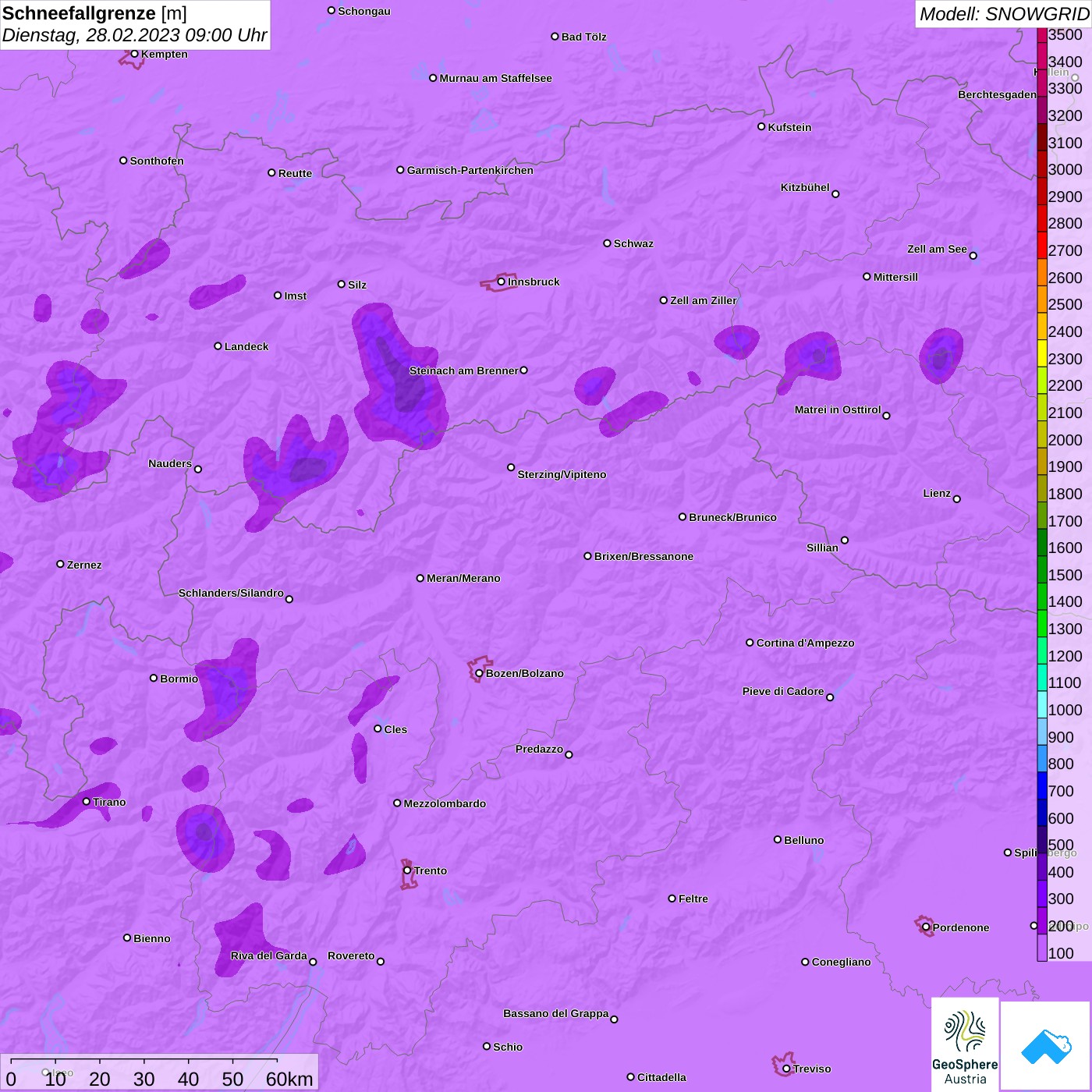
Task: Click the Cortina d'Ampezzo label
Action: point(805,643)
